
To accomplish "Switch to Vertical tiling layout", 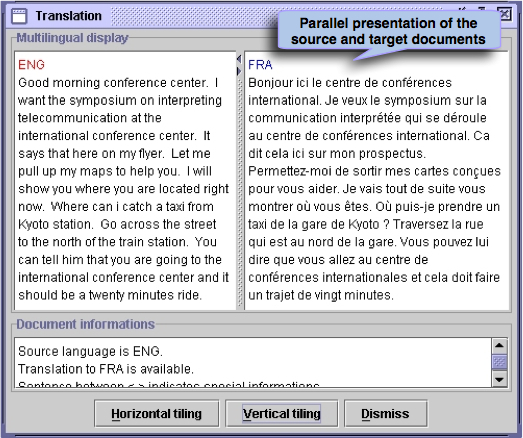I will click(282, 414).
